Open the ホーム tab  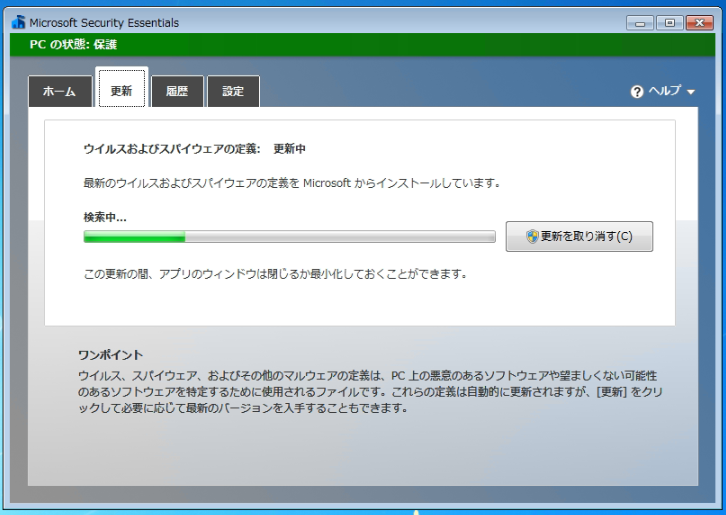[x=60, y=91]
